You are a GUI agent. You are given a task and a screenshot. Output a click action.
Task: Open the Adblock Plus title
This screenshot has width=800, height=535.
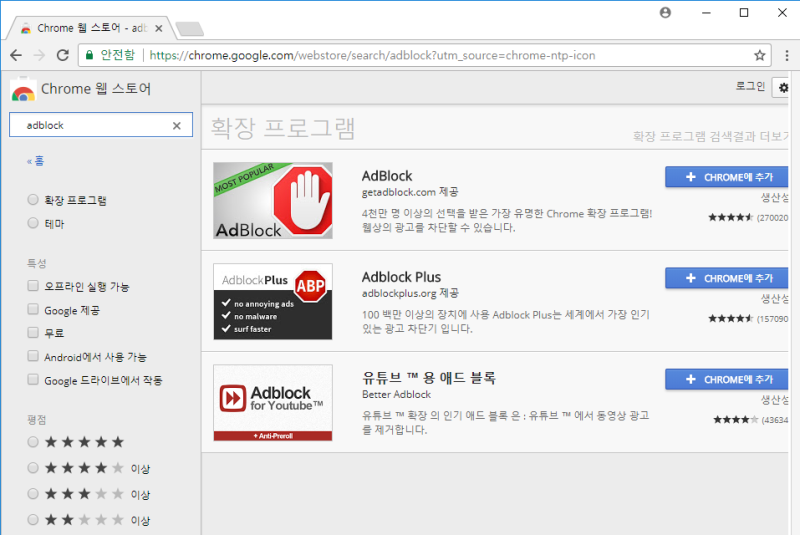pyautogui.click(x=401, y=277)
